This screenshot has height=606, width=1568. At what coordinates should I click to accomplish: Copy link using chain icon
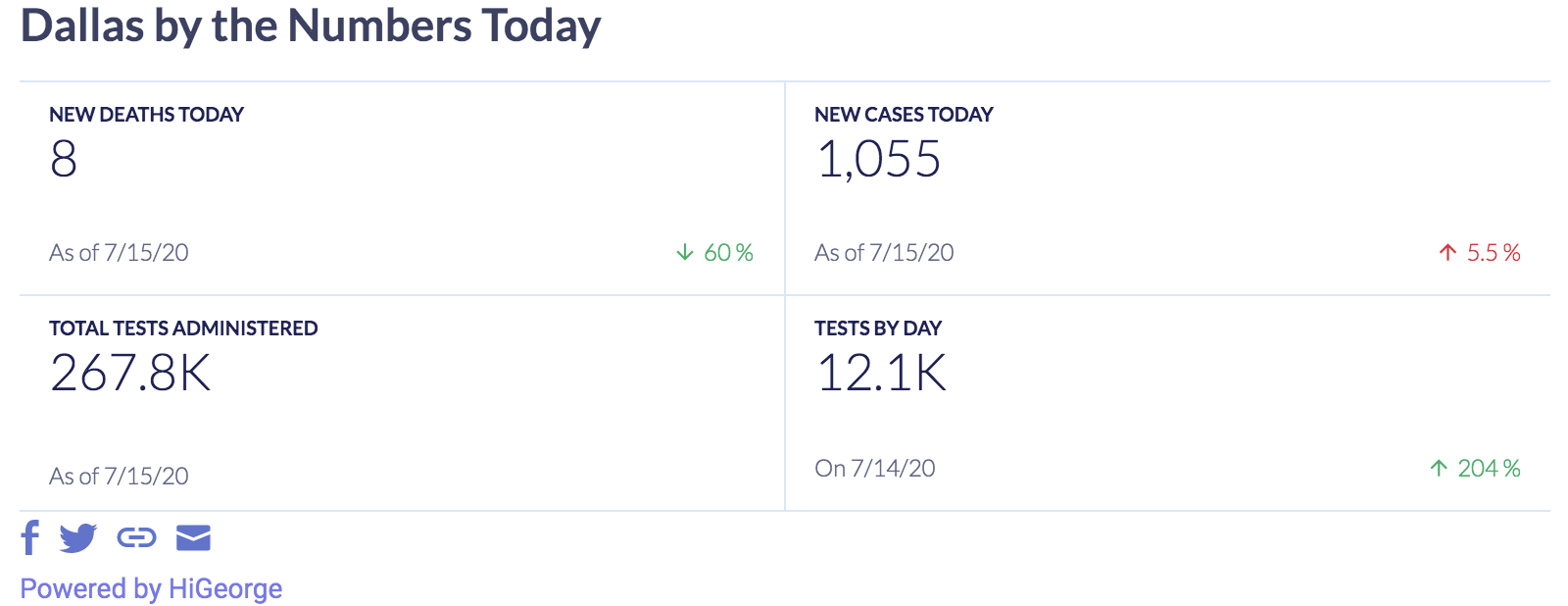coord(136,537)
